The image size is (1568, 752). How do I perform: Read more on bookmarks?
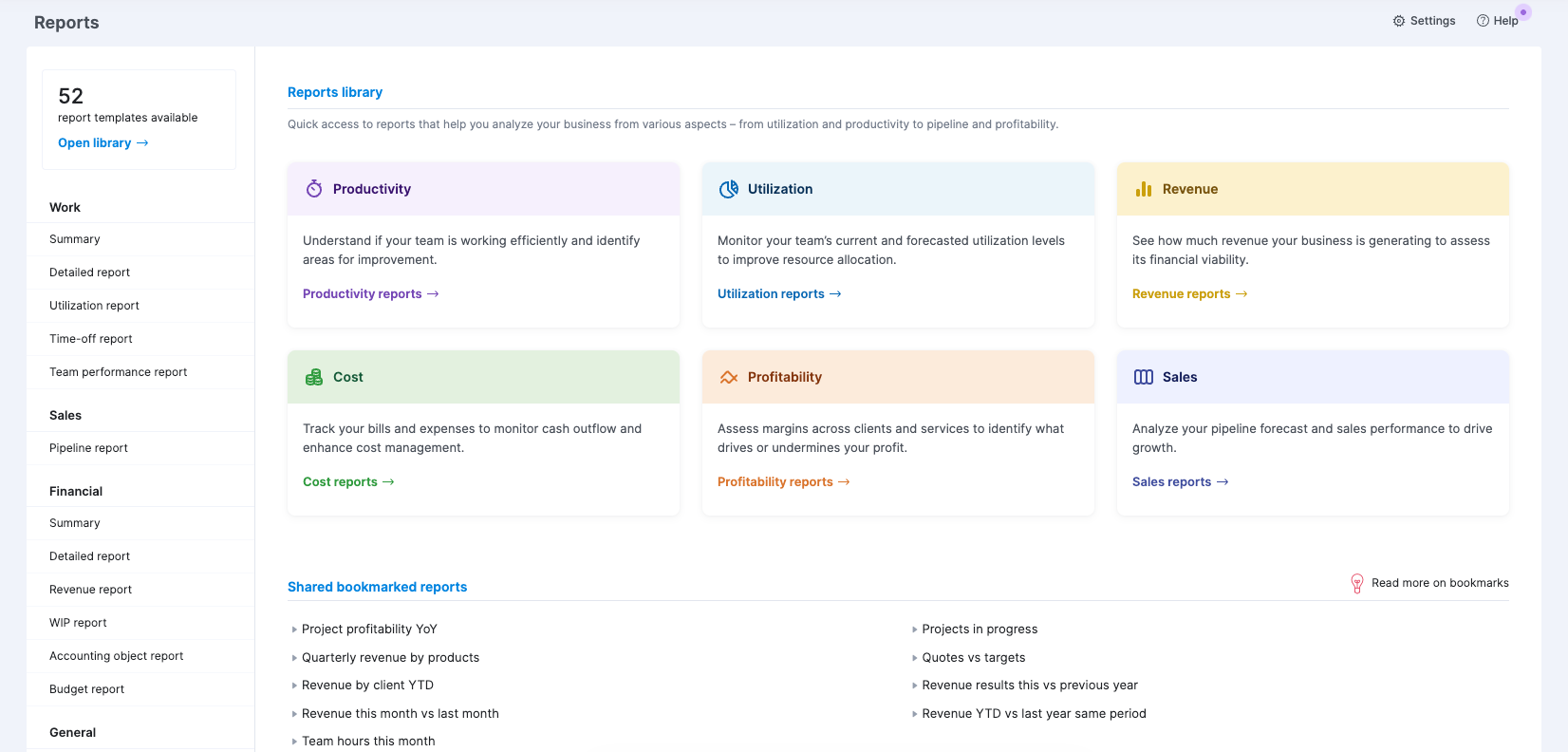coord(1439,583)
